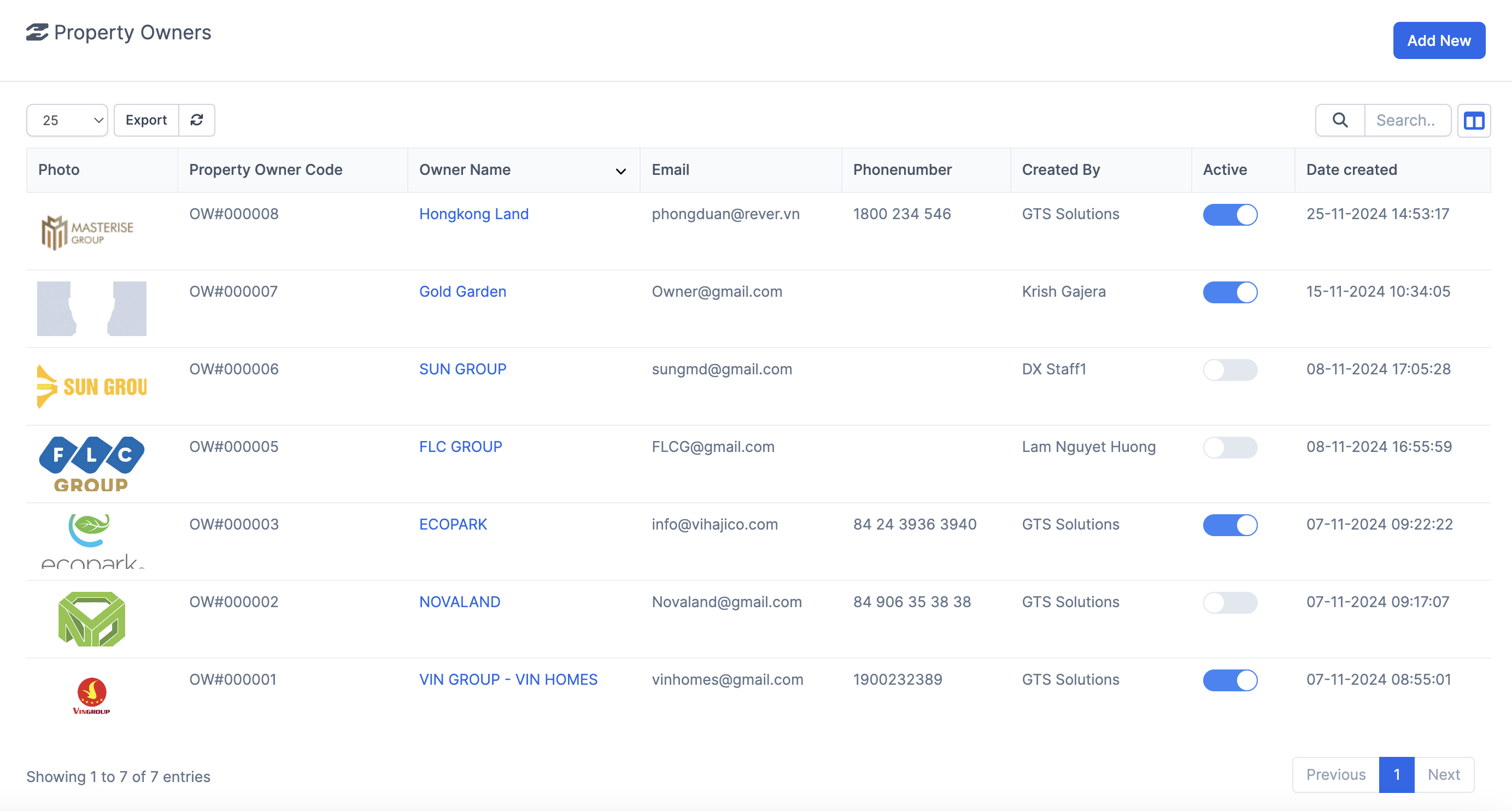The height and width of the screenshot is (811, 1512).
Task: Click the Add New button
Action: tap(1439, 40)
